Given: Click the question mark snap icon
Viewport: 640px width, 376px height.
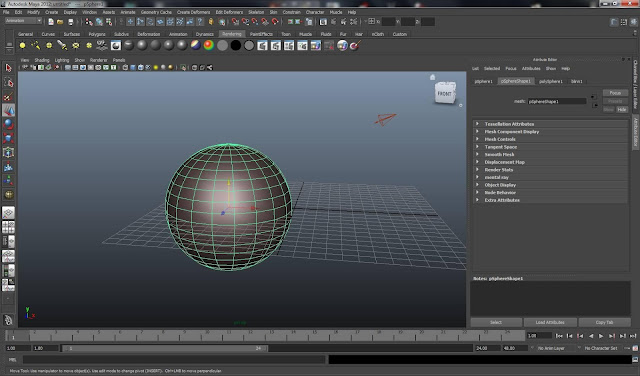Looking at the screenshot, I should [200, 22].
